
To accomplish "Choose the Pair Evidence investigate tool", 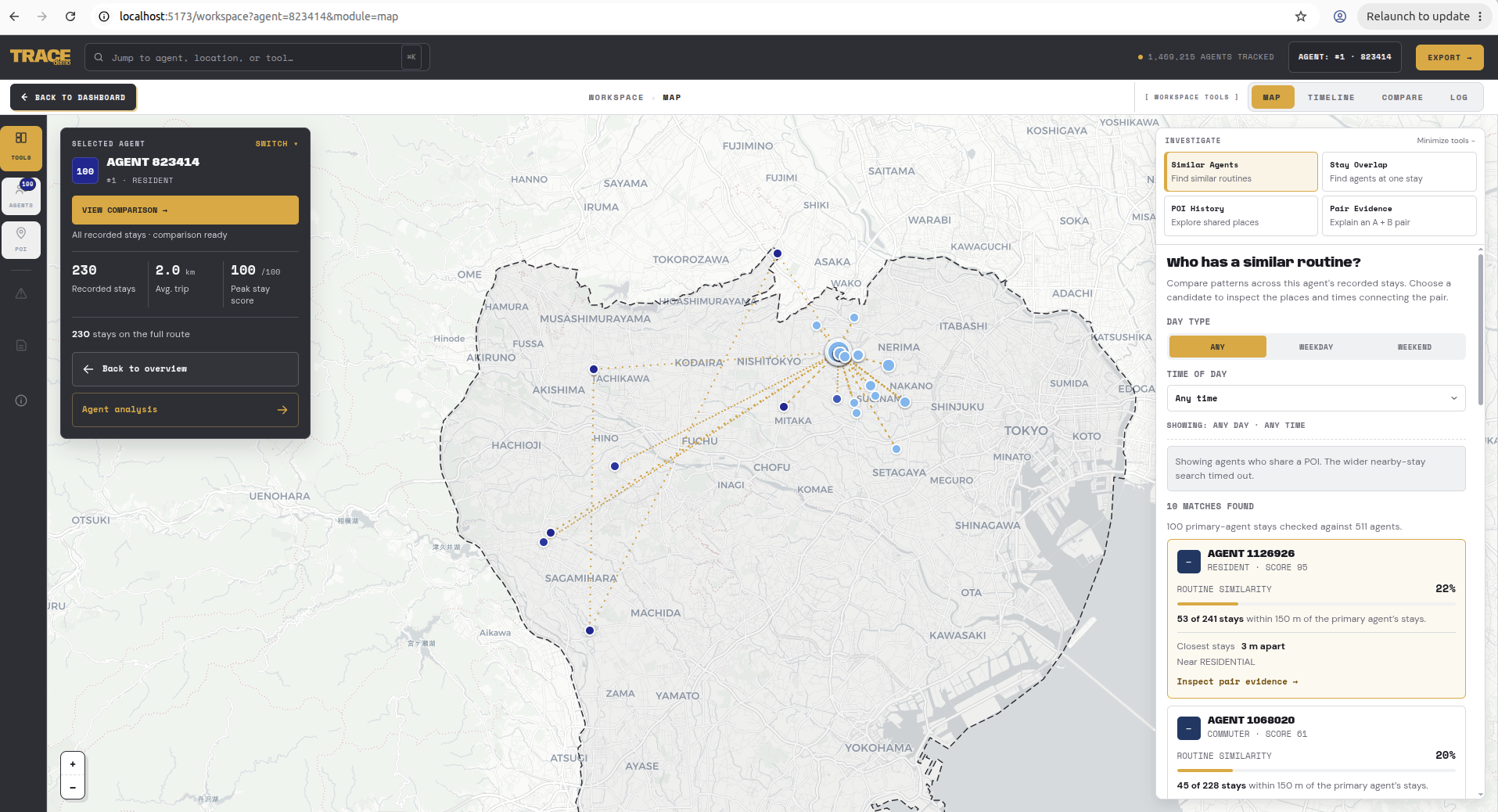I will (1399, 215).
